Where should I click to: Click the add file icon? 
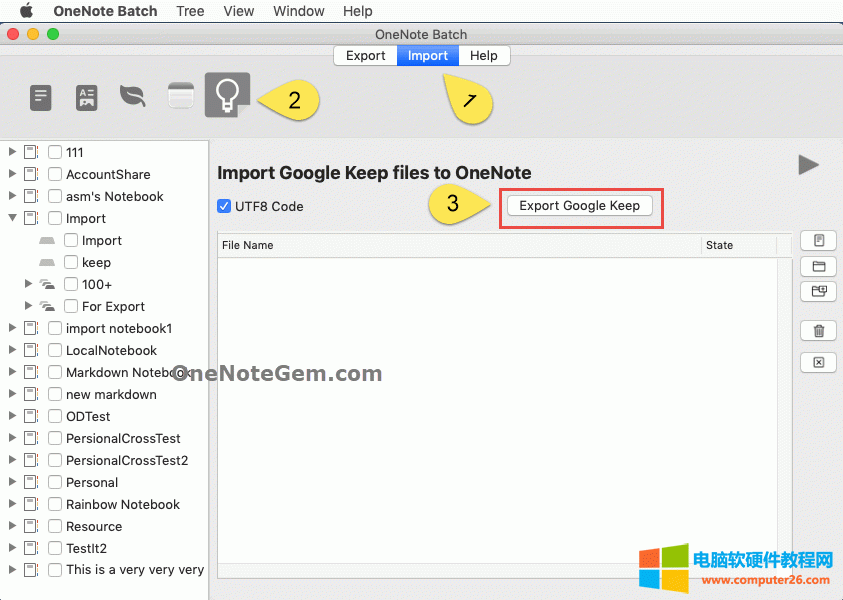pyautogui.click(x=818, y=240)
